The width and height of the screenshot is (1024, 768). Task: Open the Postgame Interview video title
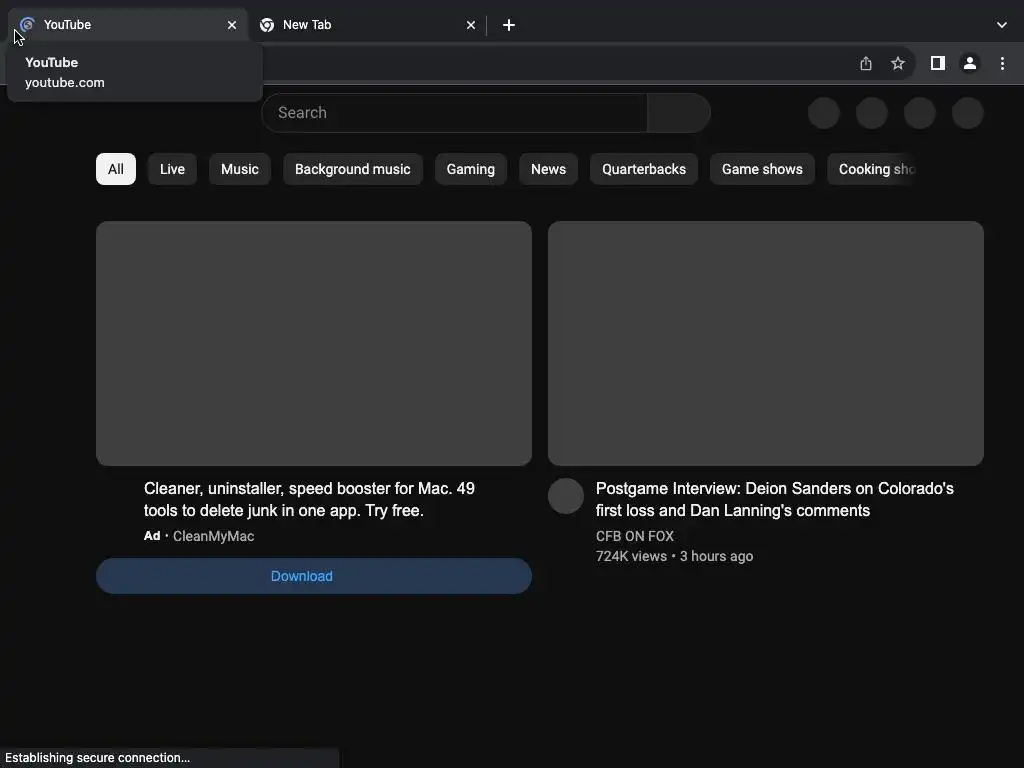[x=775, y=500]
